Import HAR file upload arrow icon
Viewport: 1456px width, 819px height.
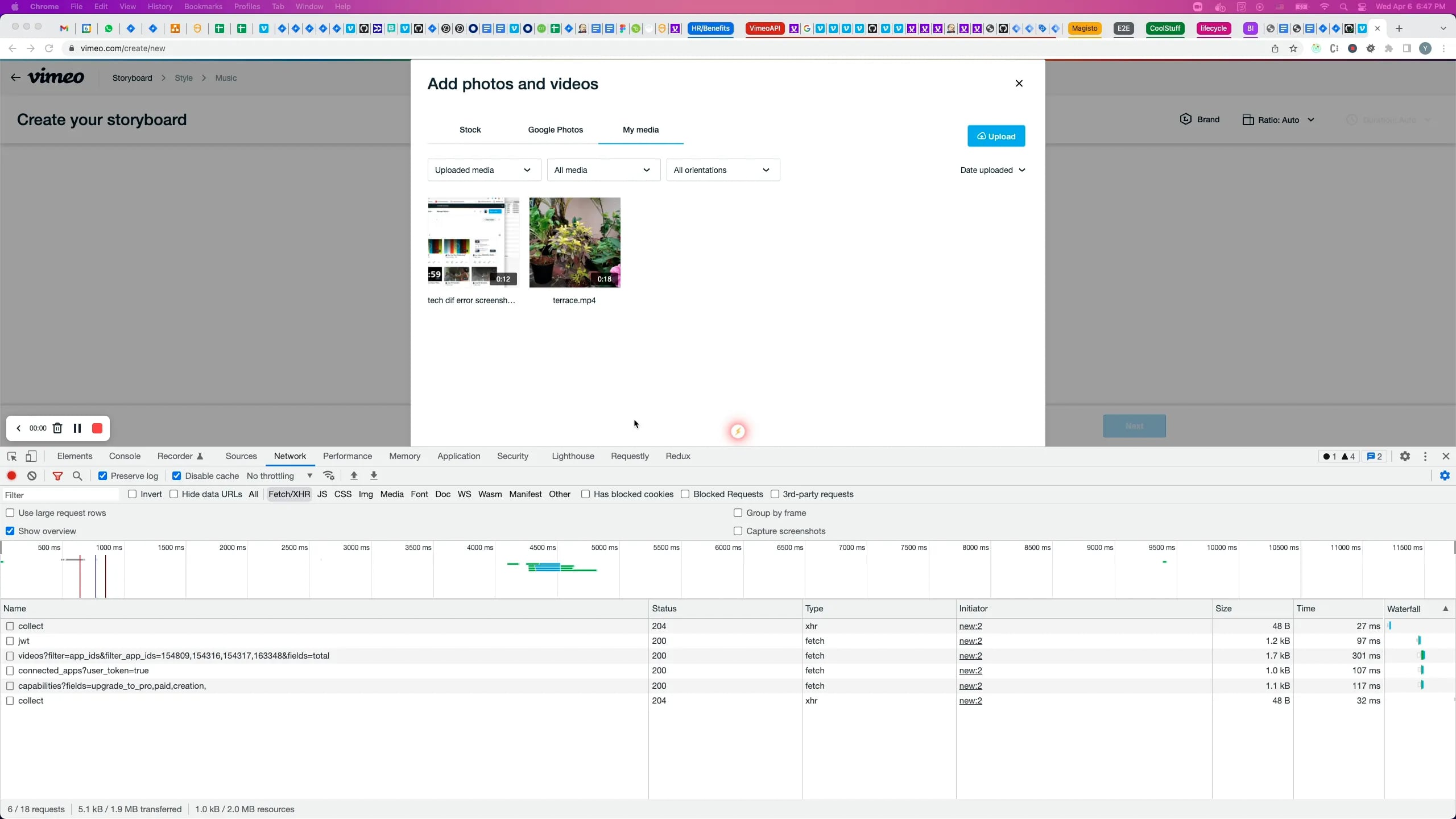354,475
